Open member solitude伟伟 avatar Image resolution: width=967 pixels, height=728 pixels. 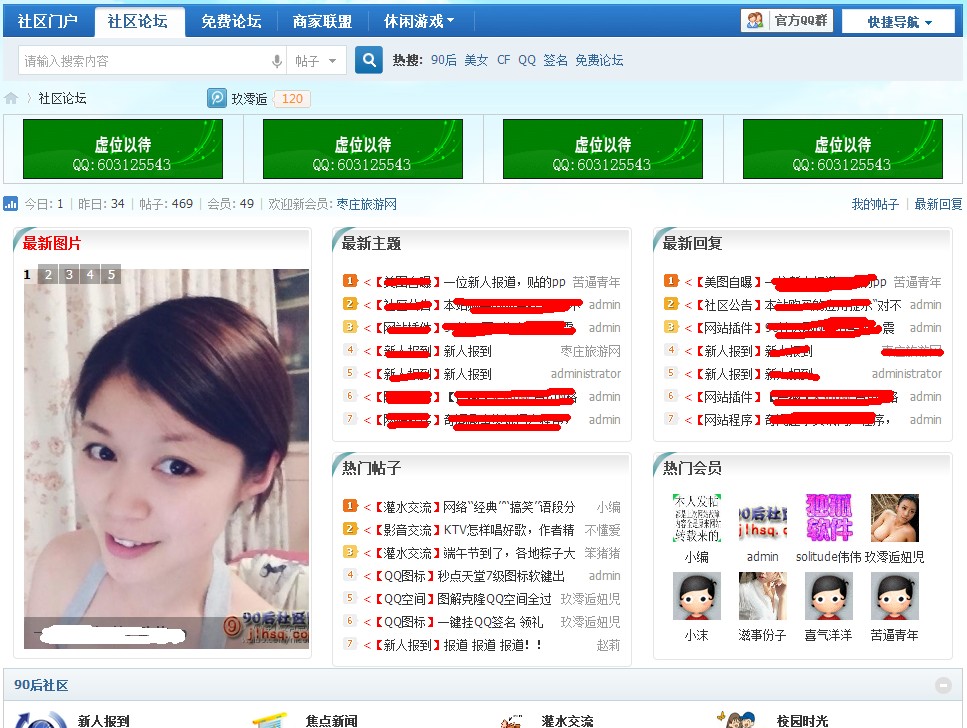(x=829, y=518)
